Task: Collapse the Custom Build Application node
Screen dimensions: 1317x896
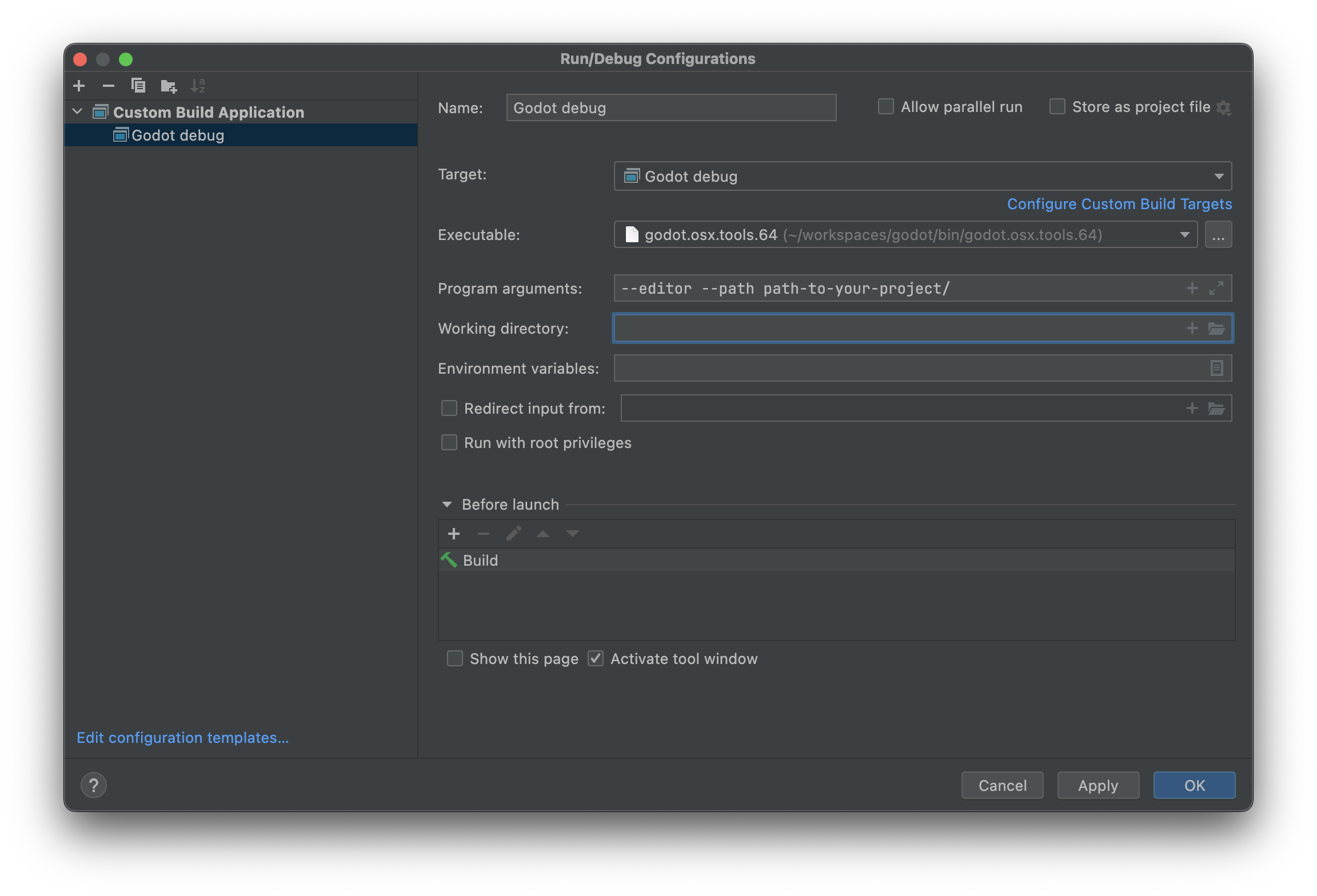Action: coord(78,111)
